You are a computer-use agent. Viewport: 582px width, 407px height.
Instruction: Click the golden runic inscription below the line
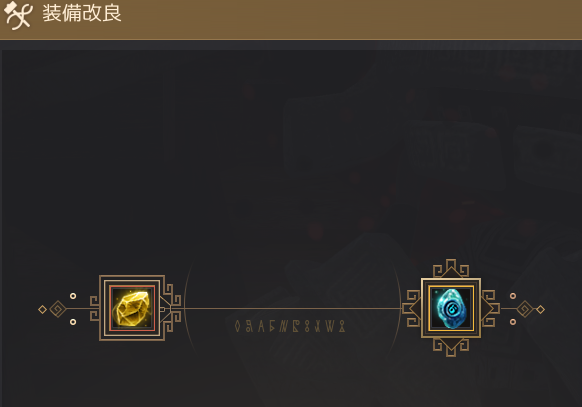(x=290, y=326)
